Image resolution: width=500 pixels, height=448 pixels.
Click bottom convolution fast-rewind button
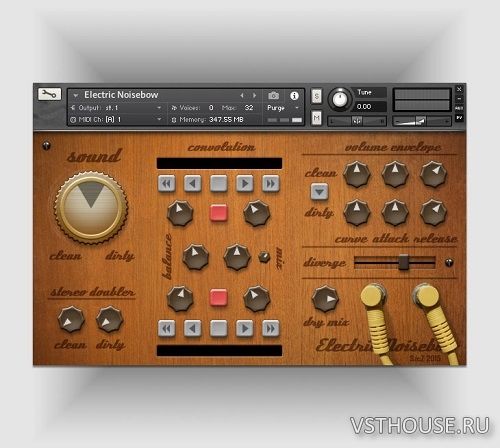click(167, 329)
